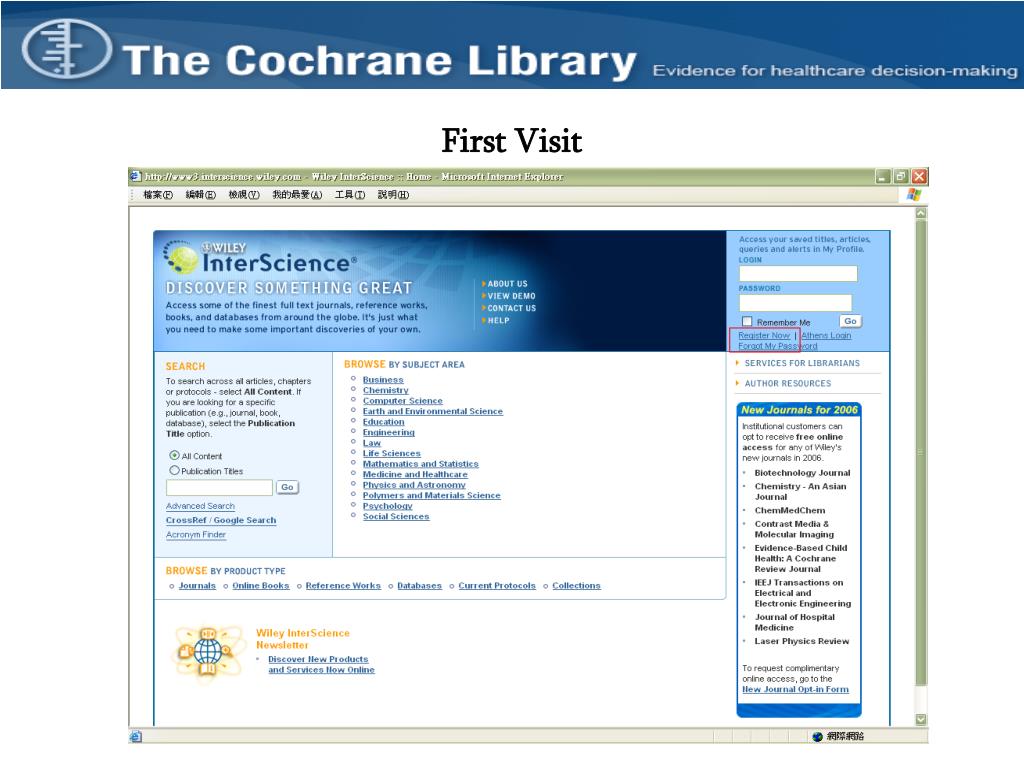1024x768 pixels.
Task: Click the internet zone globe icon in the status bar
Action: coord(817,737)
